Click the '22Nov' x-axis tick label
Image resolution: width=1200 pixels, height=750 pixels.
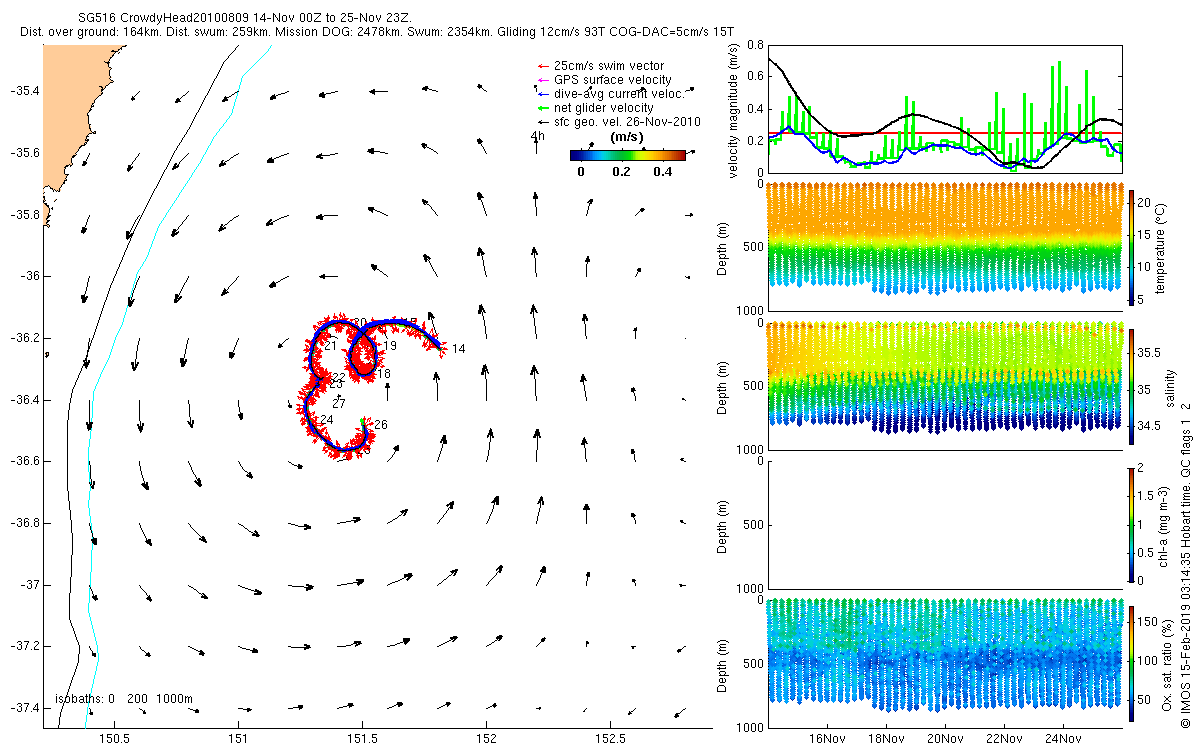(1004, 740)
